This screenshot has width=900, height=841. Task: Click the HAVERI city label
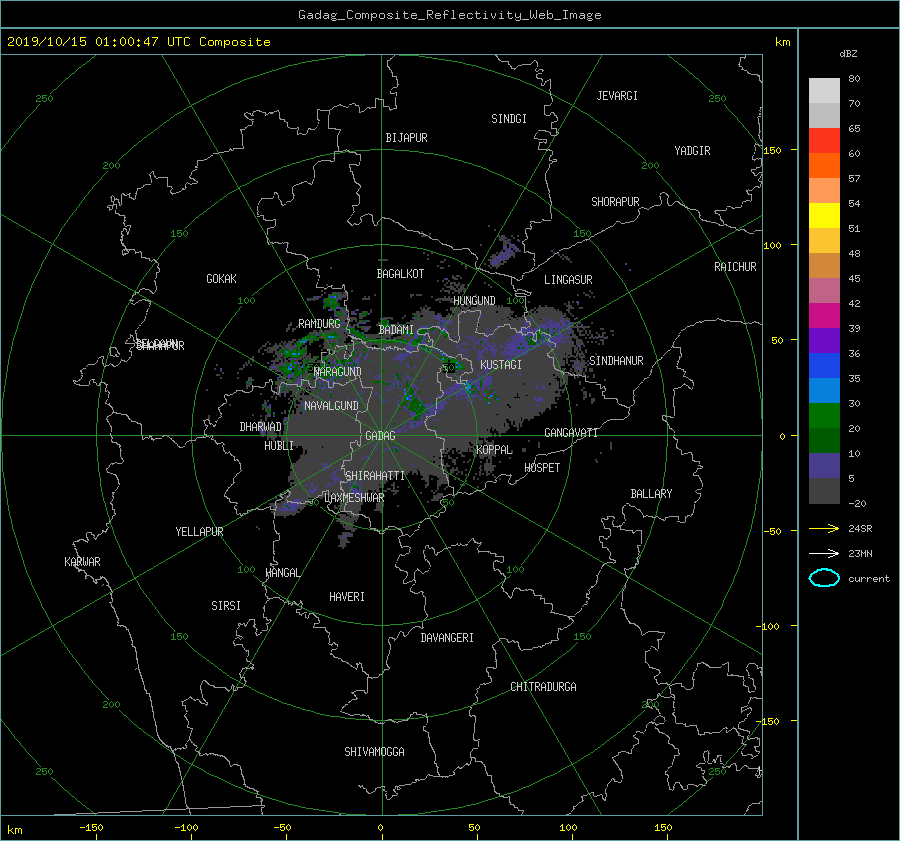347,597
